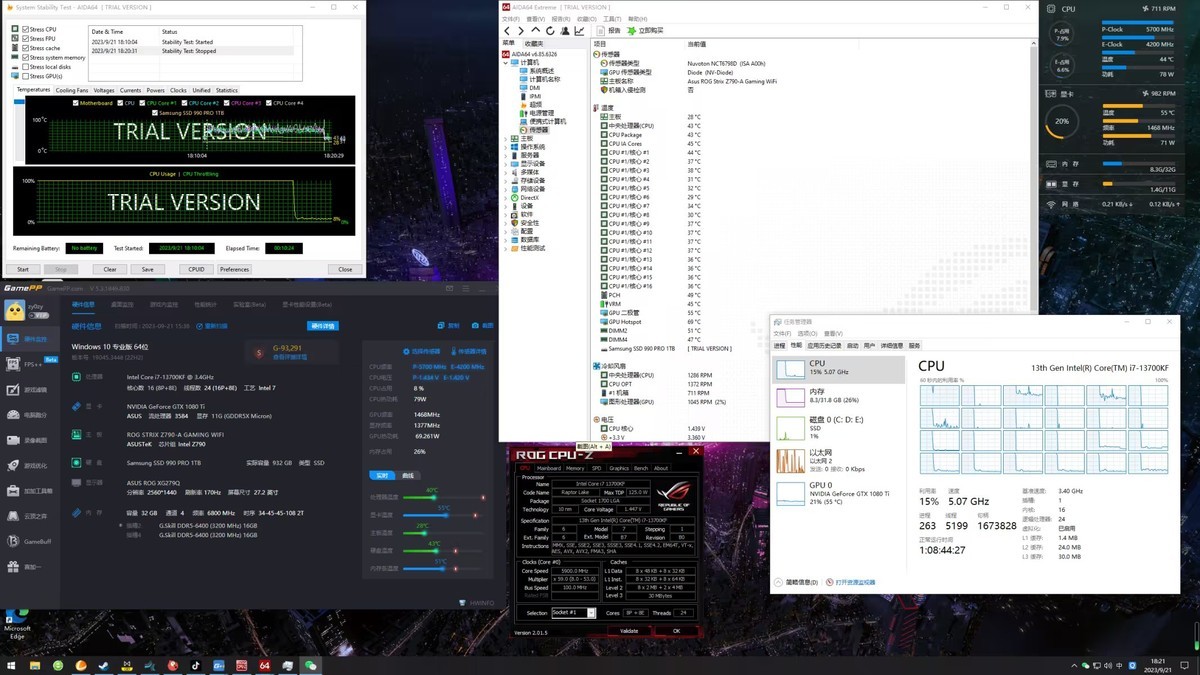Click Save button in Stability Test
The width and height of the screenshot is (1200, 675).
click(148, 269)
